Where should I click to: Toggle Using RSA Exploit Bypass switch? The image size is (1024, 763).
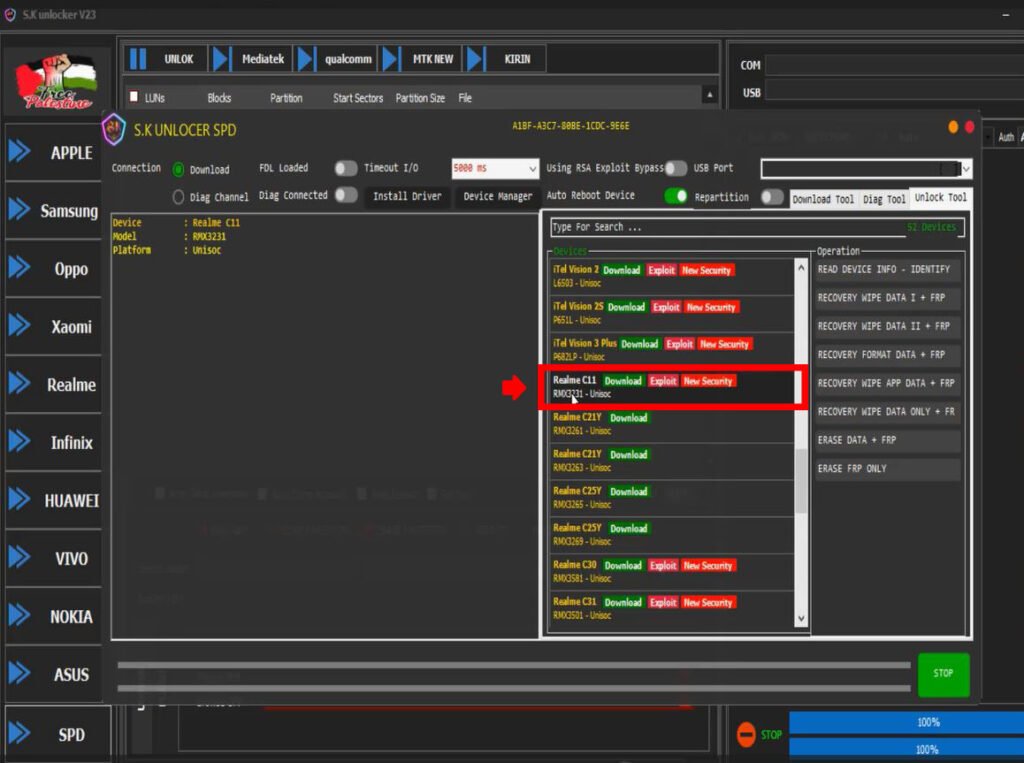coord(676,169)
